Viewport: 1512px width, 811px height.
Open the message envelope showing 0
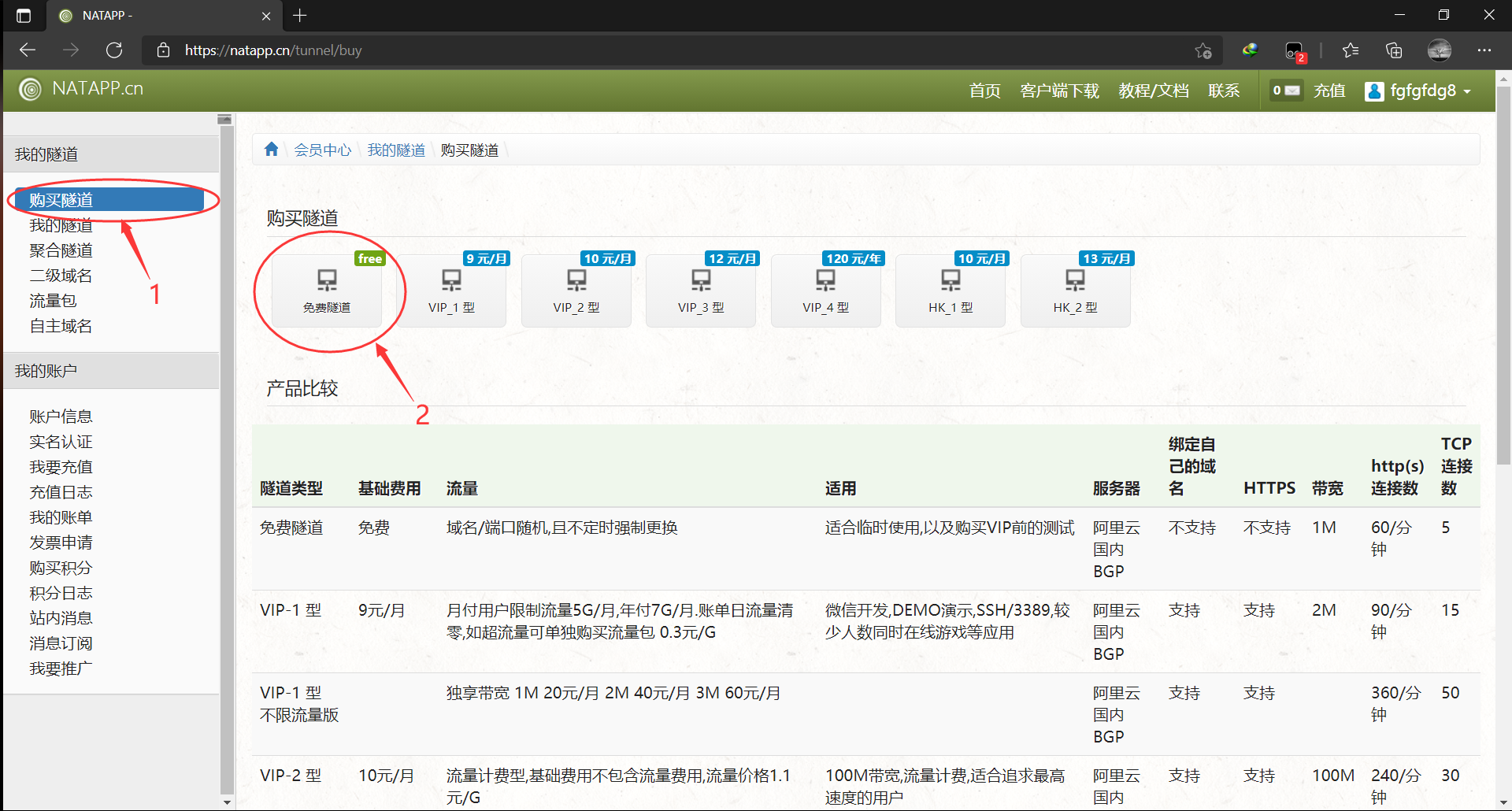click(x=1285, y=90)
